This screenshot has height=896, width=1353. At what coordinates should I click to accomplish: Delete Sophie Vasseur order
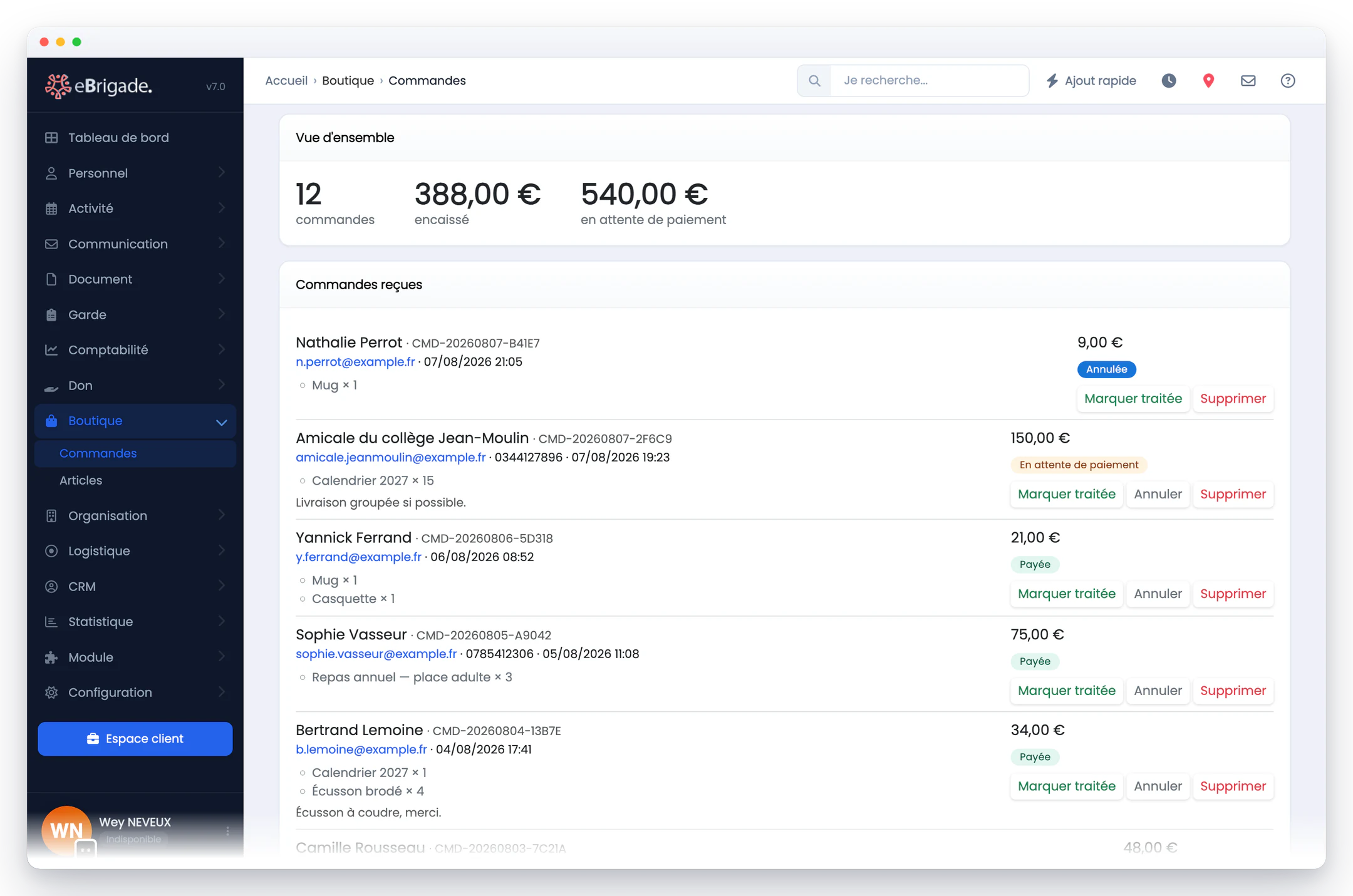tap(1233, 691)
